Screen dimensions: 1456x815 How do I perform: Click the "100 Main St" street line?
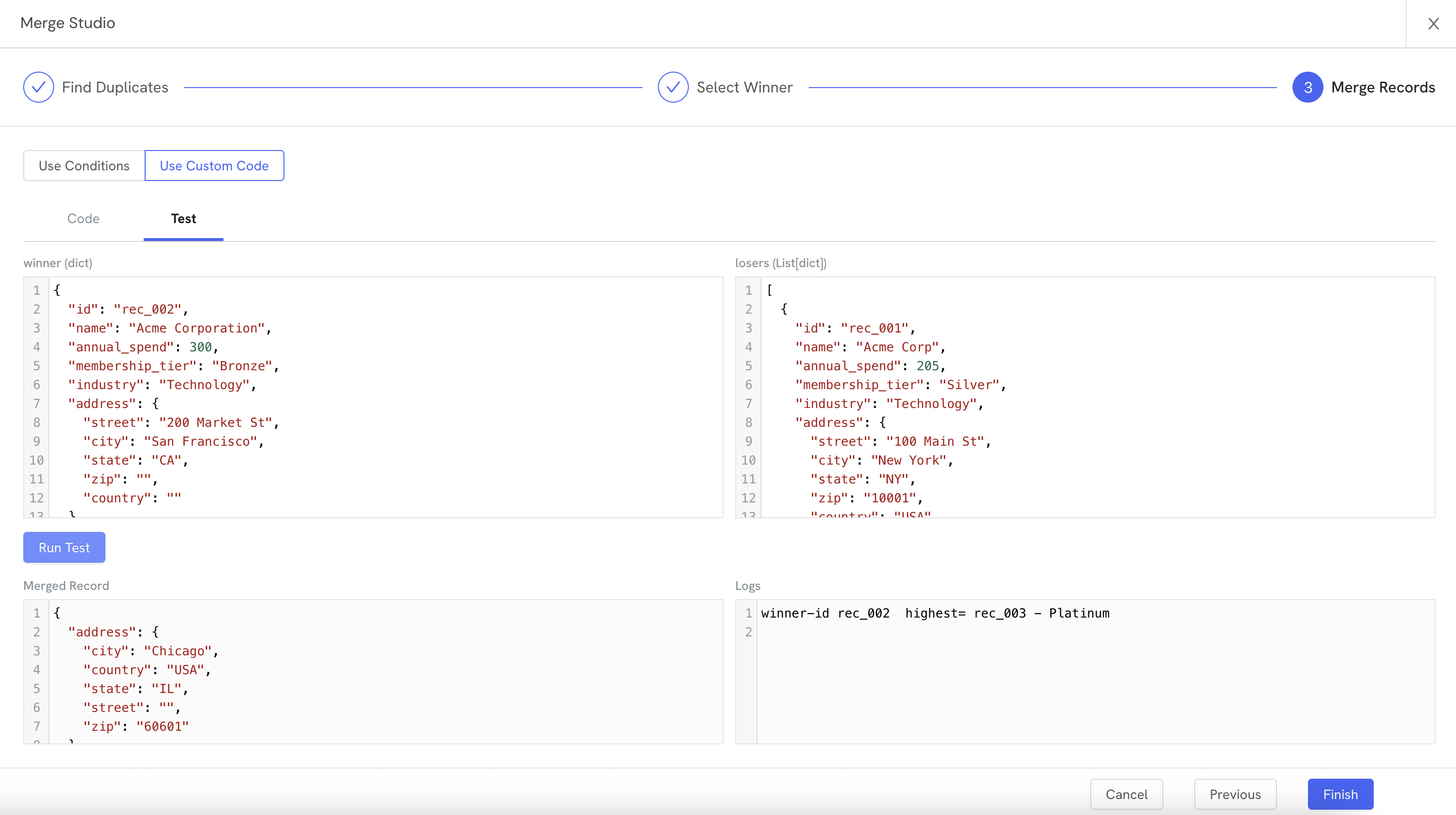click(x=901, y=441)
